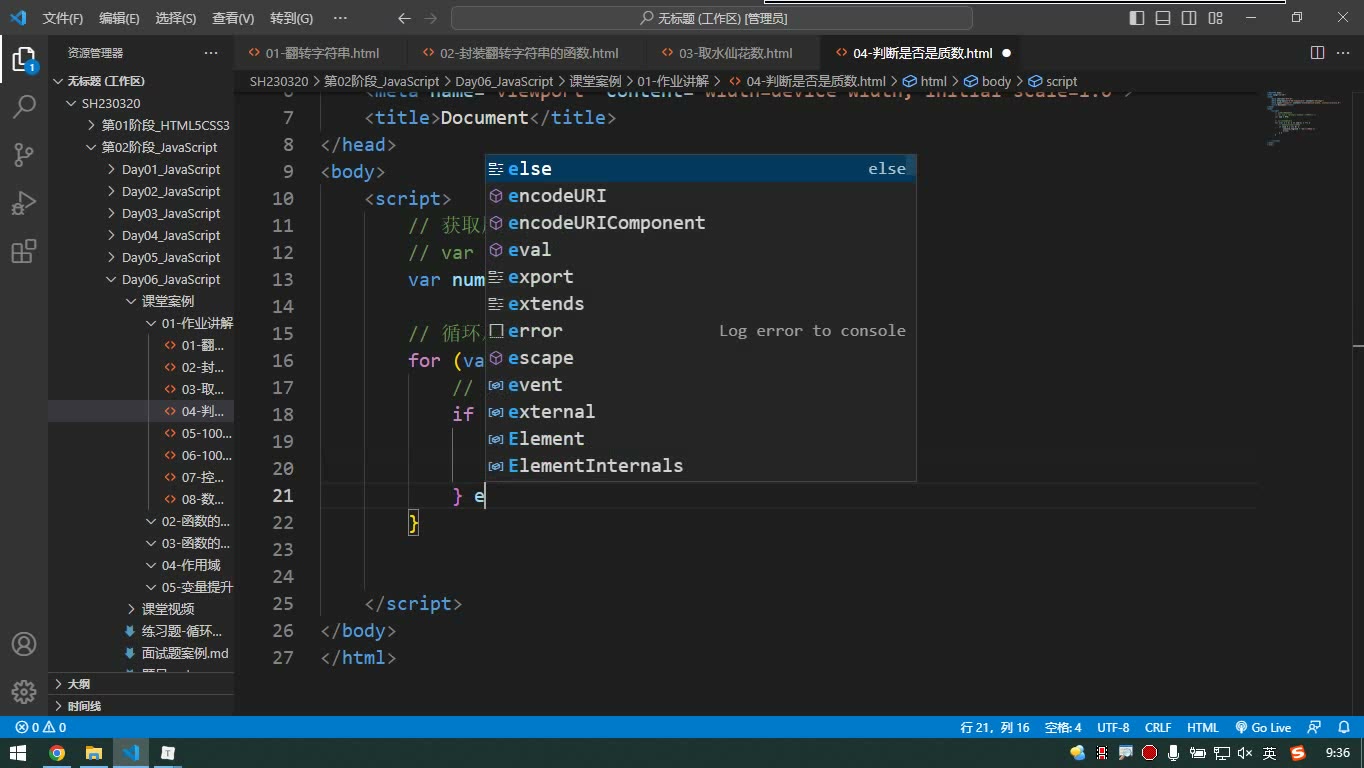Toggle the secondary side bar layout button
The image size is (1364, 768).
click(x=1189, y=18)
